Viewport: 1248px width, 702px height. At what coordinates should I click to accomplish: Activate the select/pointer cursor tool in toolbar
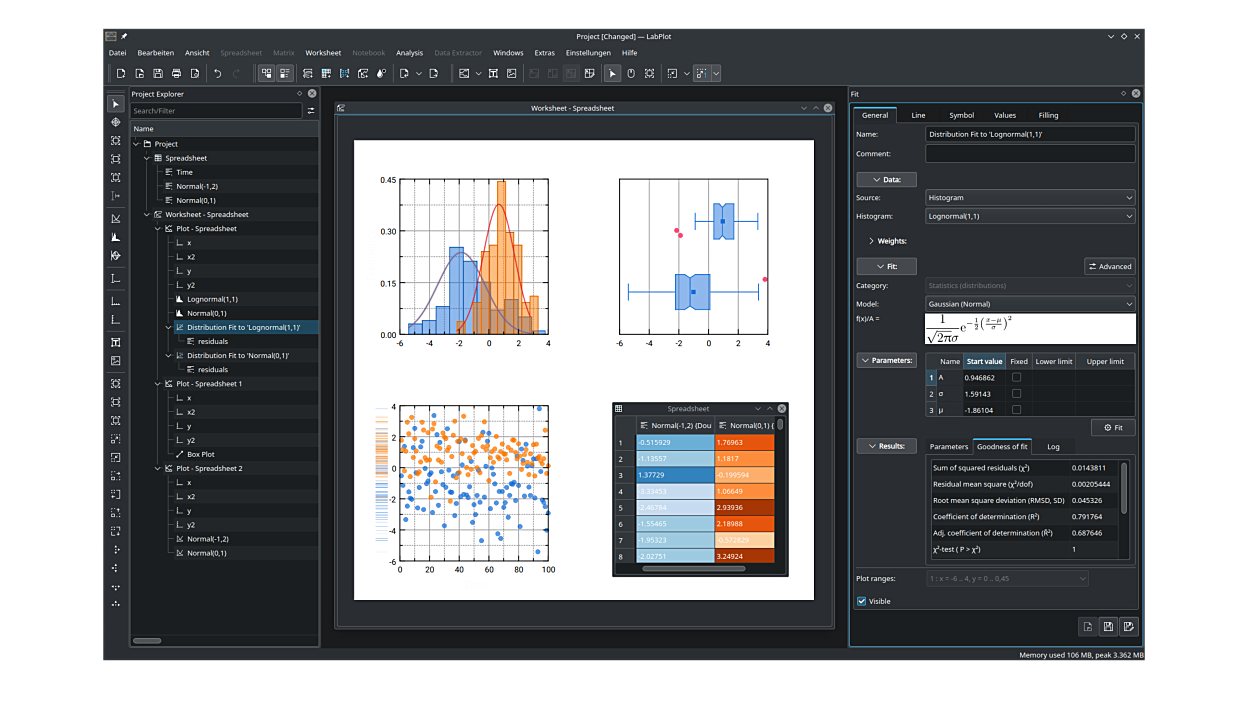[613, 73]
